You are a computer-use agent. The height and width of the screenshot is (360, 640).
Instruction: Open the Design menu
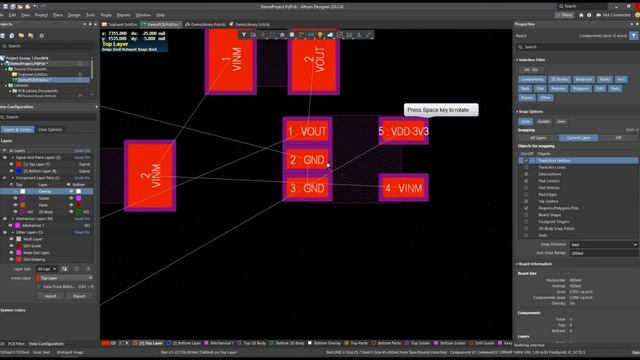(x=74, y=15)
